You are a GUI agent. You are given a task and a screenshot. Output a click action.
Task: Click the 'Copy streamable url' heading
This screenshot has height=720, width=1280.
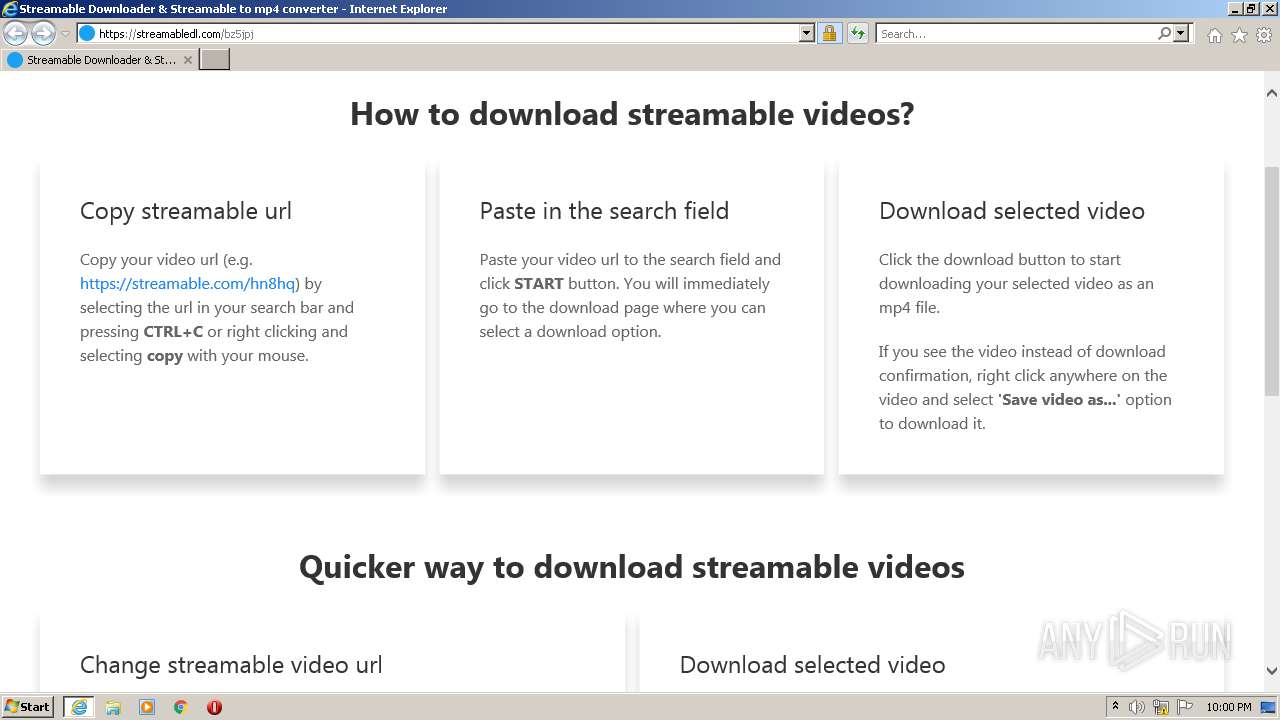coord(186,211)
